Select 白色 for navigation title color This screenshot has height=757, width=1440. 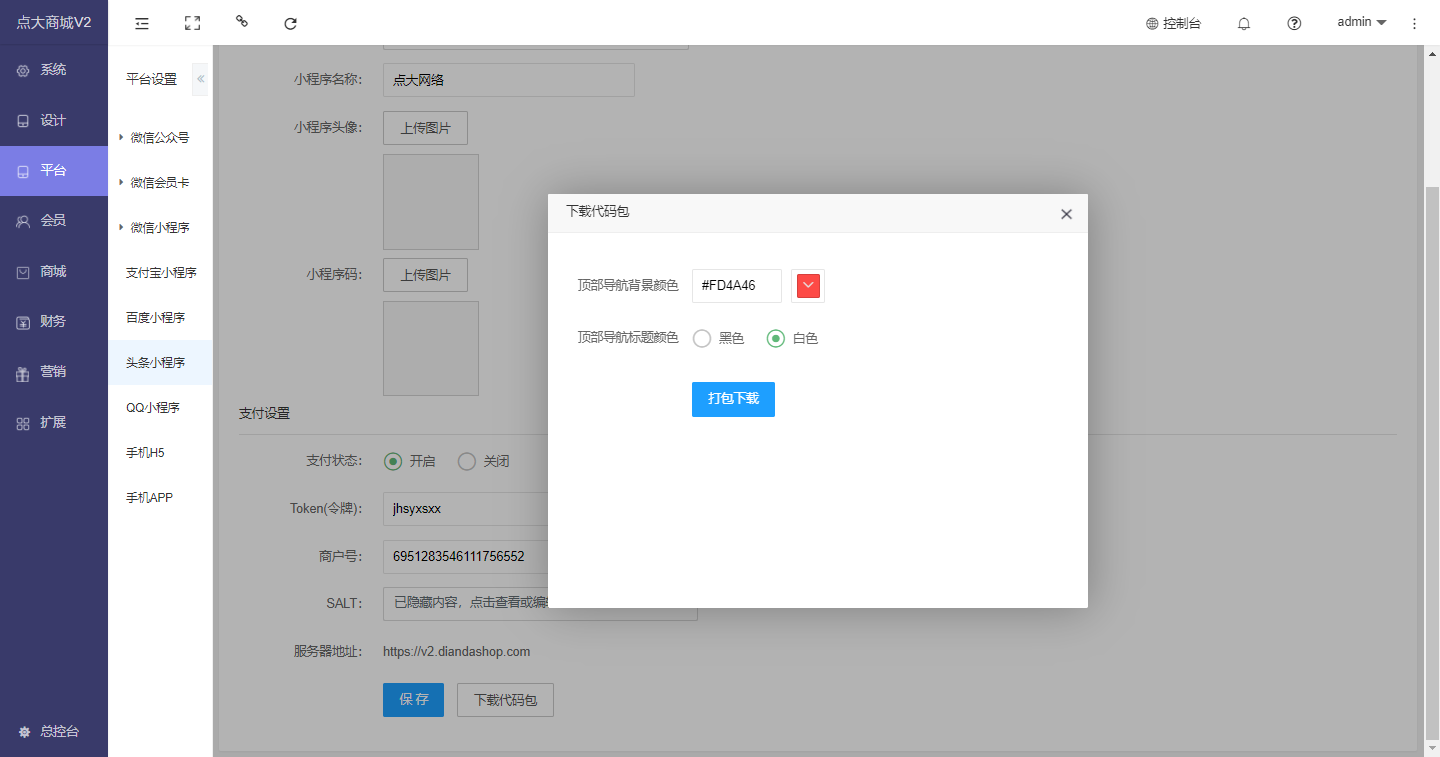click(x=775, y=339)
